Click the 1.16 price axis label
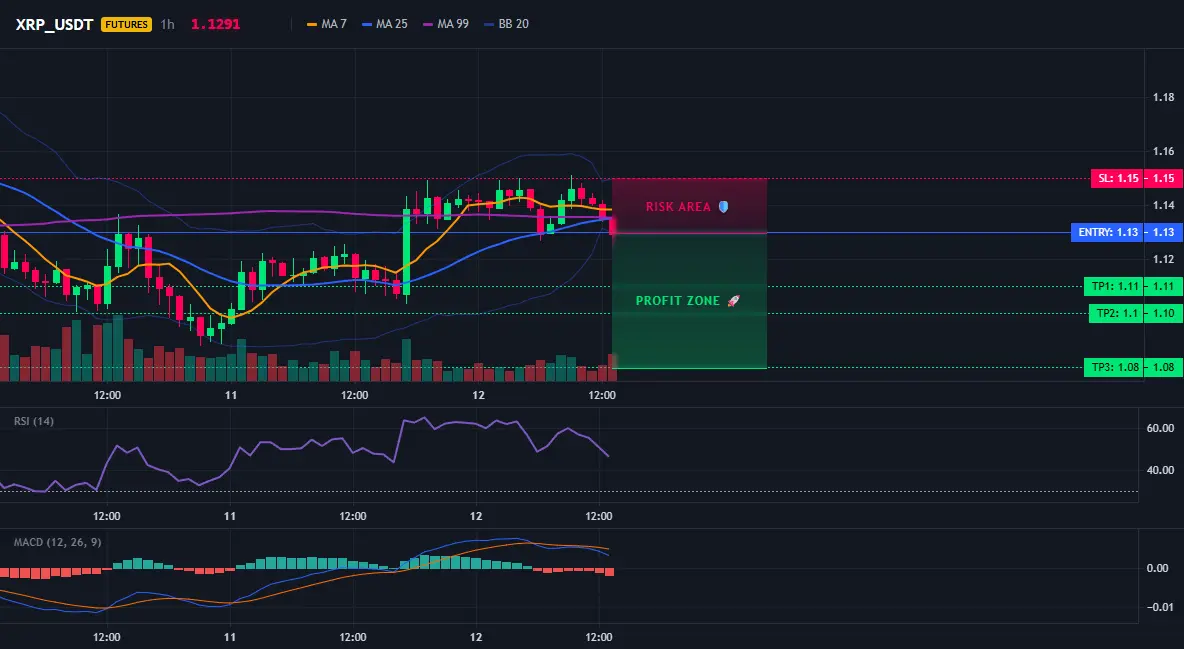The width and height of the screenshot is (1184, 649). (x=1164, y=151)
